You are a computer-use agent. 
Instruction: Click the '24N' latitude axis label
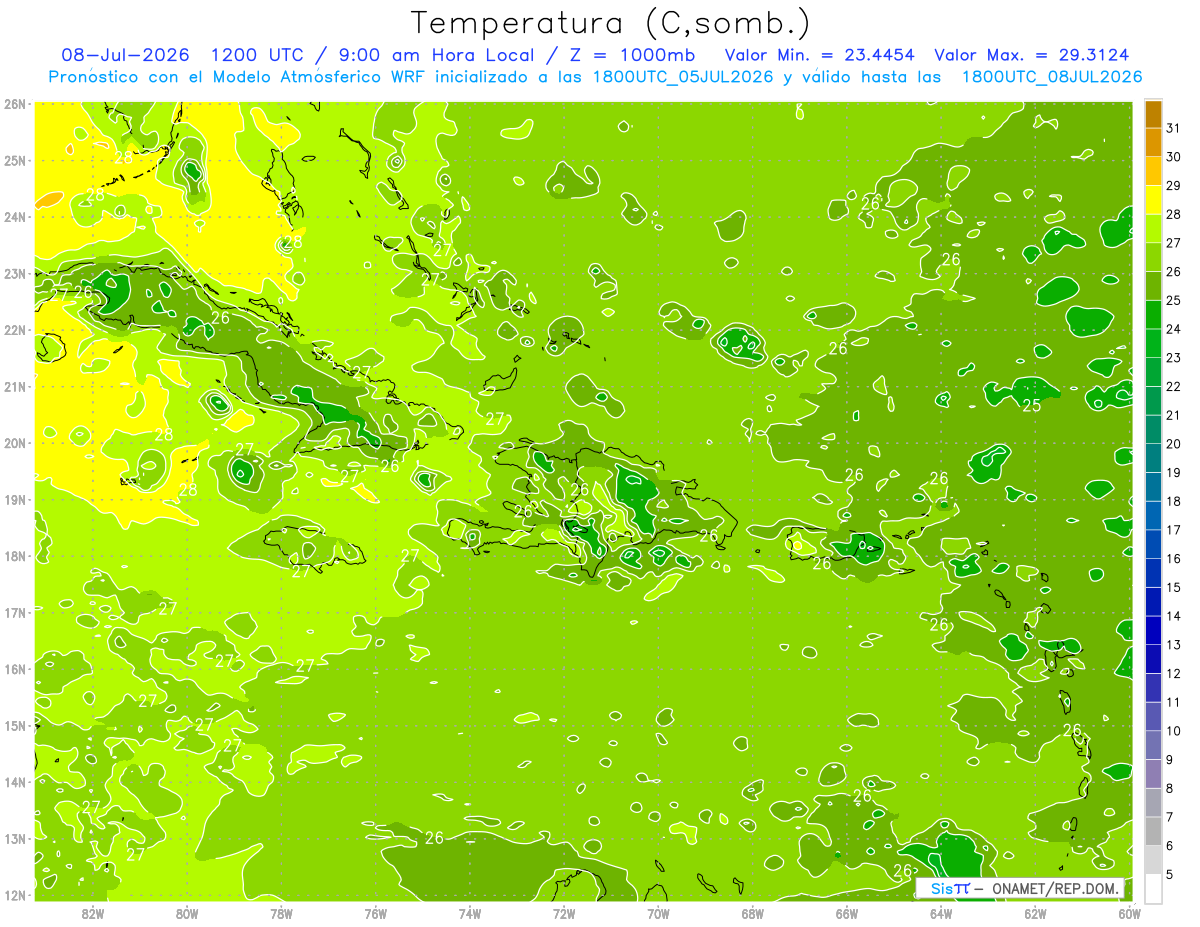[15, 217]
